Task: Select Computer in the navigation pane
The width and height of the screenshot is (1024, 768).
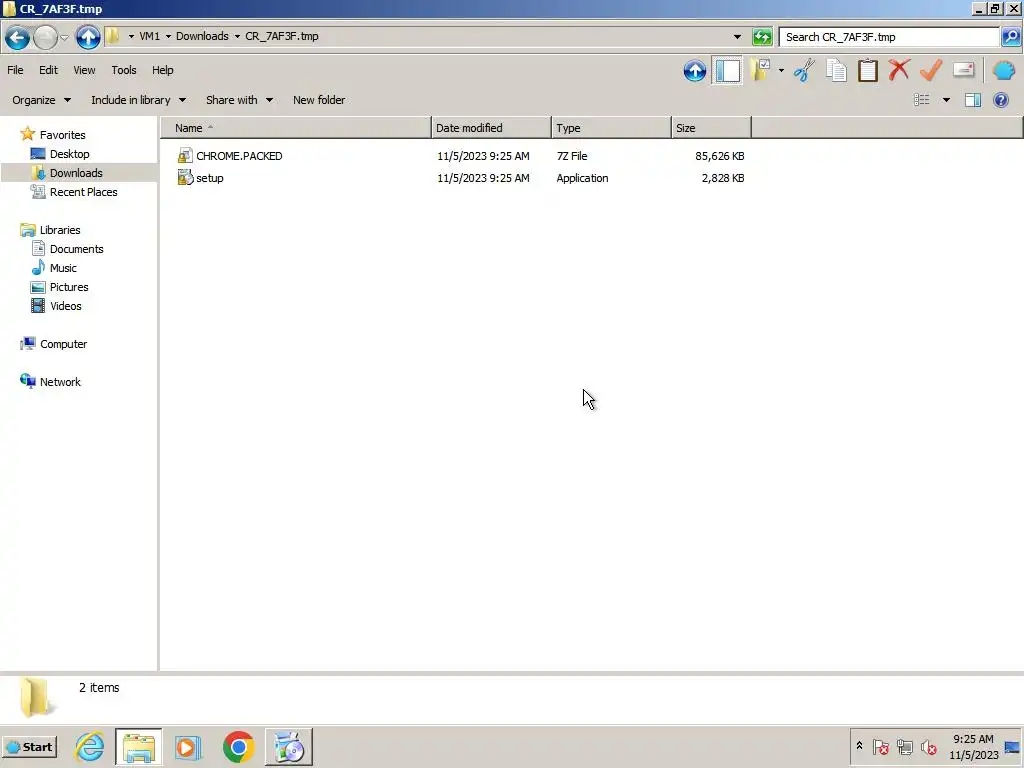Action: [x=63, y=344]
